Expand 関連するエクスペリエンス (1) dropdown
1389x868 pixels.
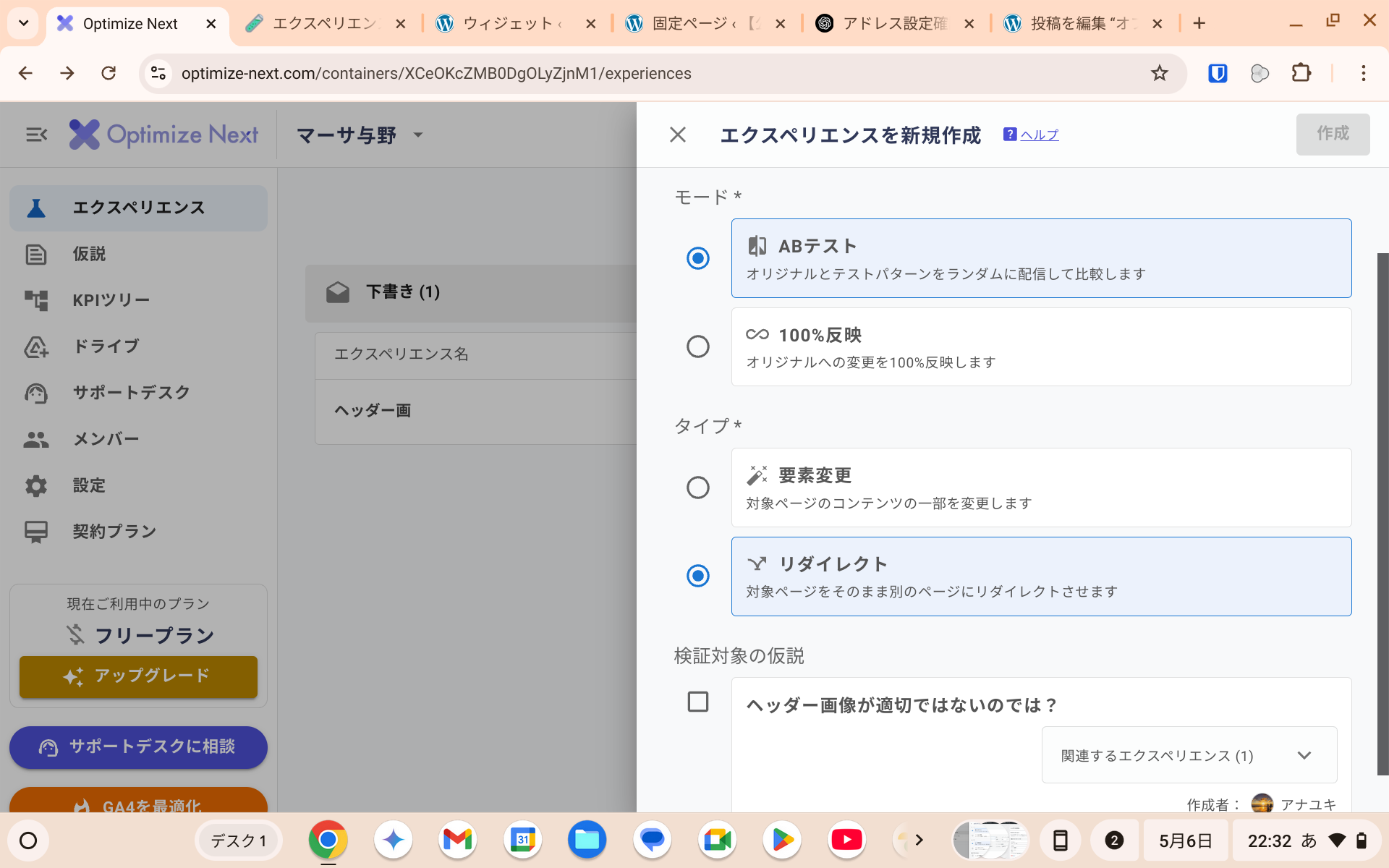click(1189, 755)
